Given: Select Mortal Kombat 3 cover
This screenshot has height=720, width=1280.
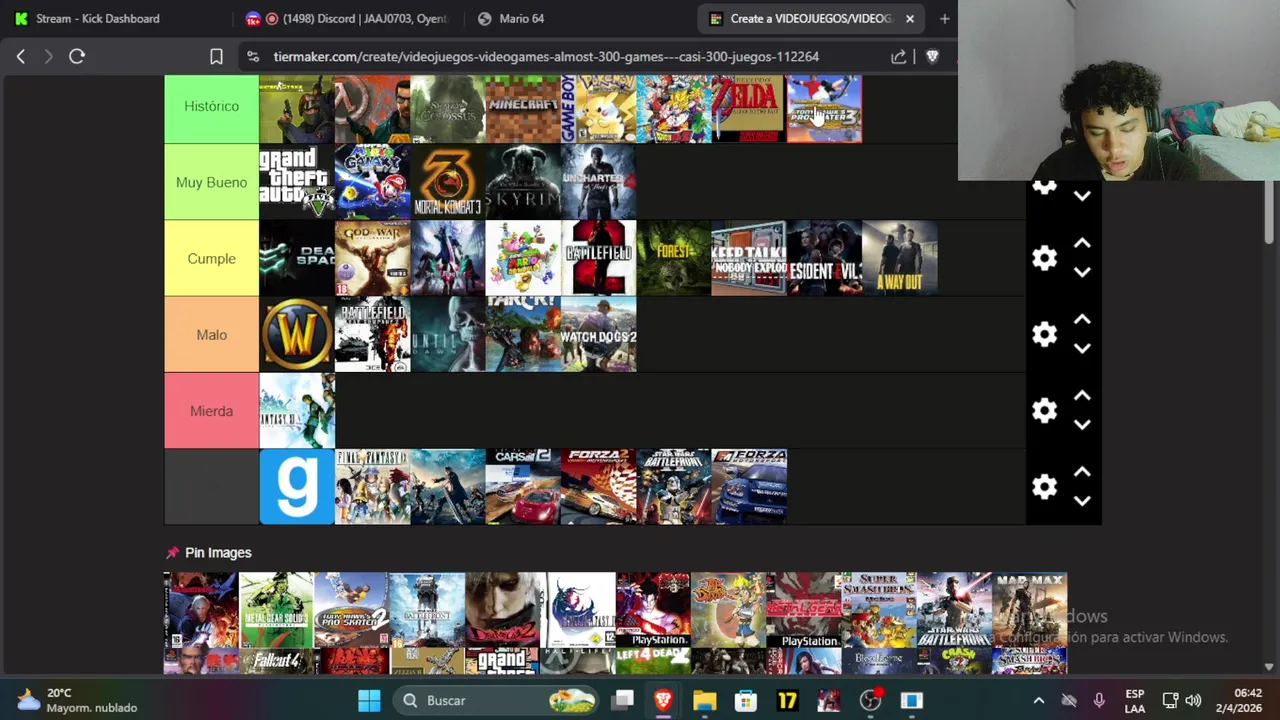Looking at the screenshot, I should tap(448, 182).
